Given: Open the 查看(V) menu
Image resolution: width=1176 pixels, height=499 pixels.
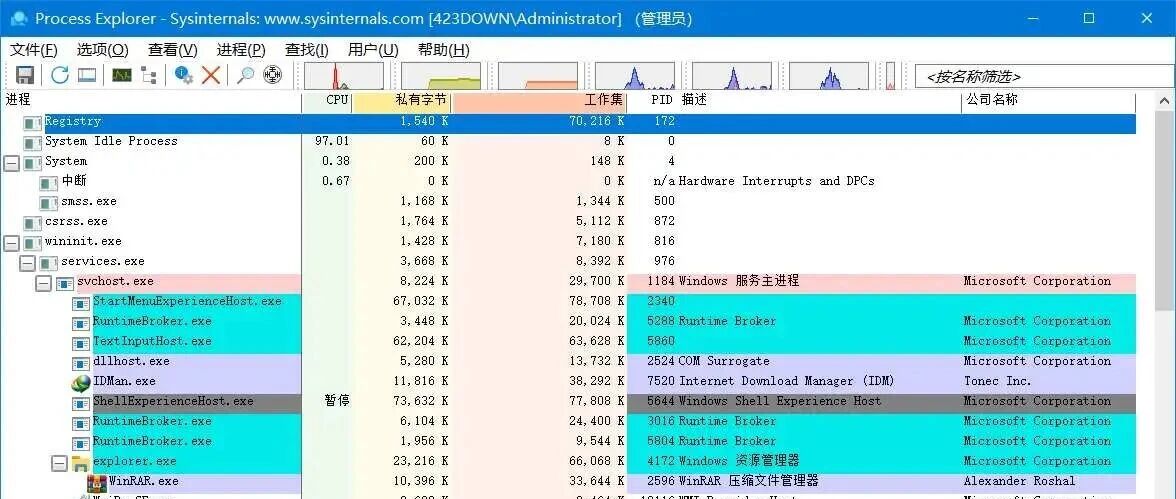Looking at the screenshot, I should point(172,50).
